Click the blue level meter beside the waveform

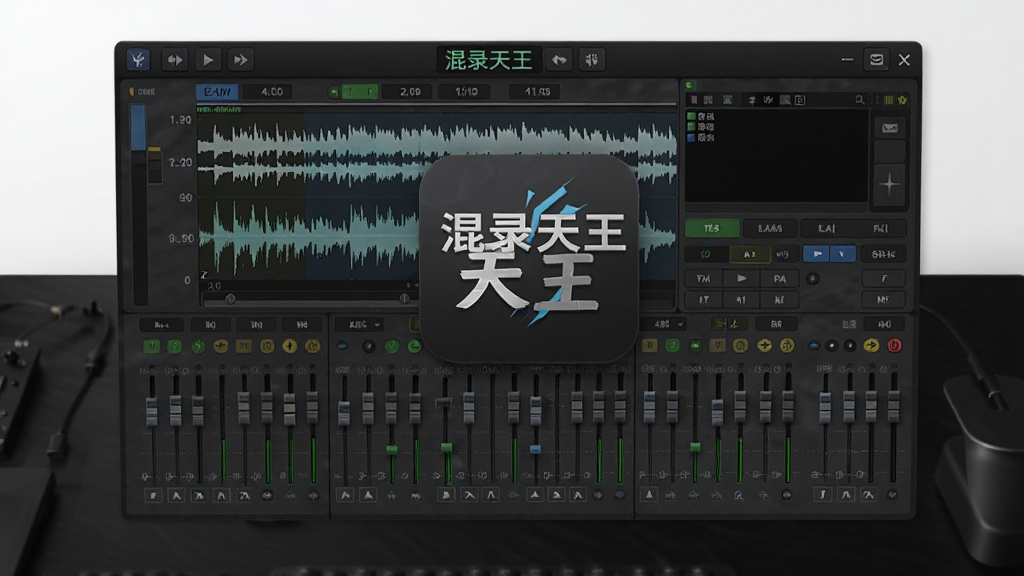pos(138,128)
